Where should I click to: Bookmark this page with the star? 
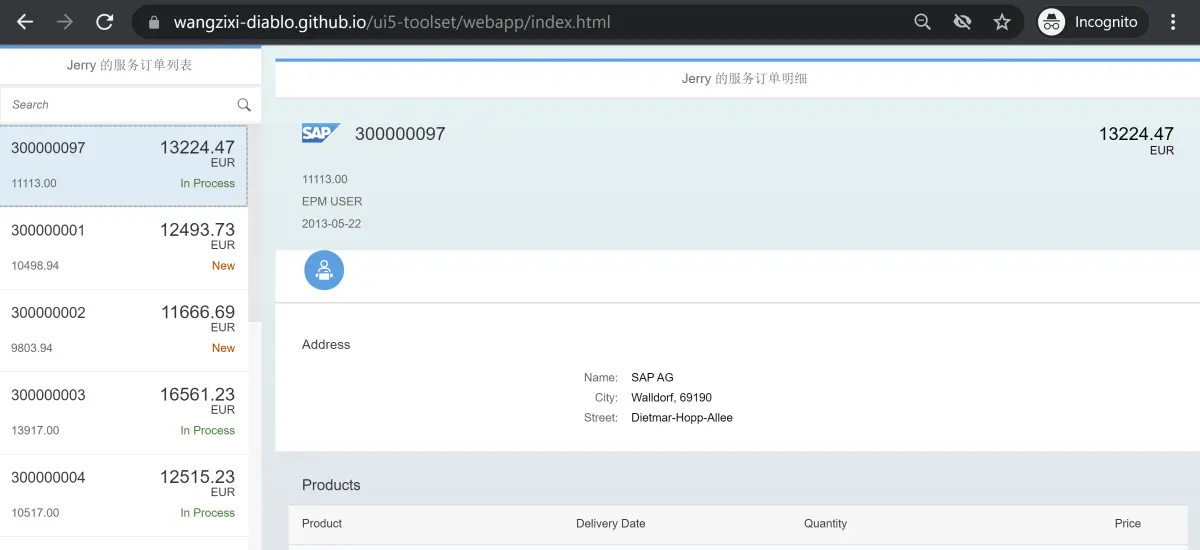[1002, 22]
